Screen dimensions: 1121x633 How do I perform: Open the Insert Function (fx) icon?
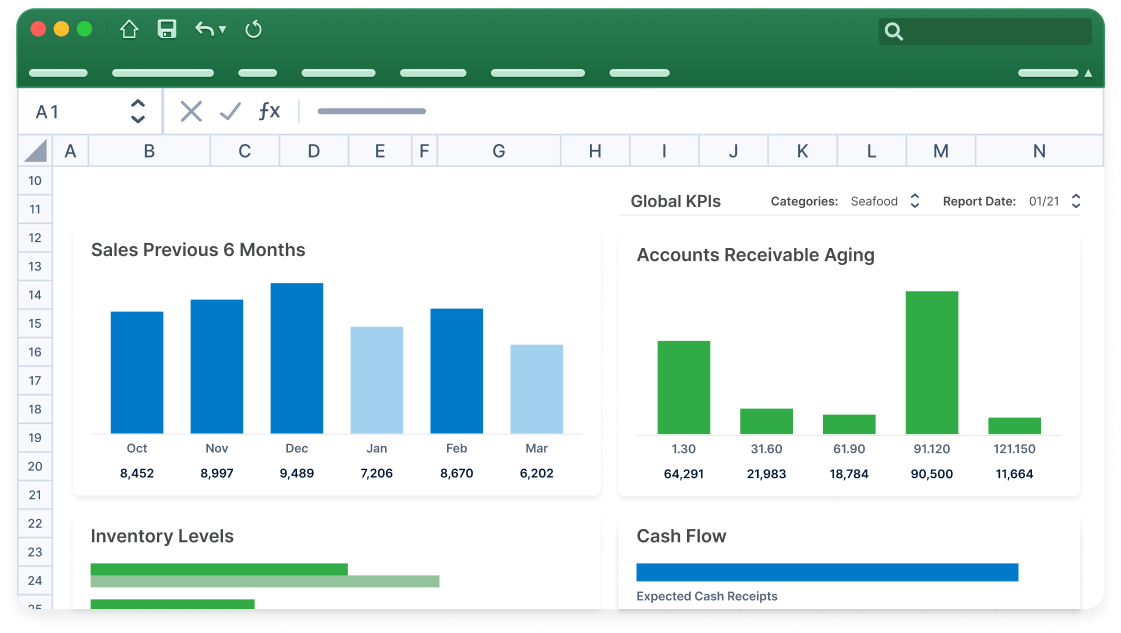click(x=269, y=111)
